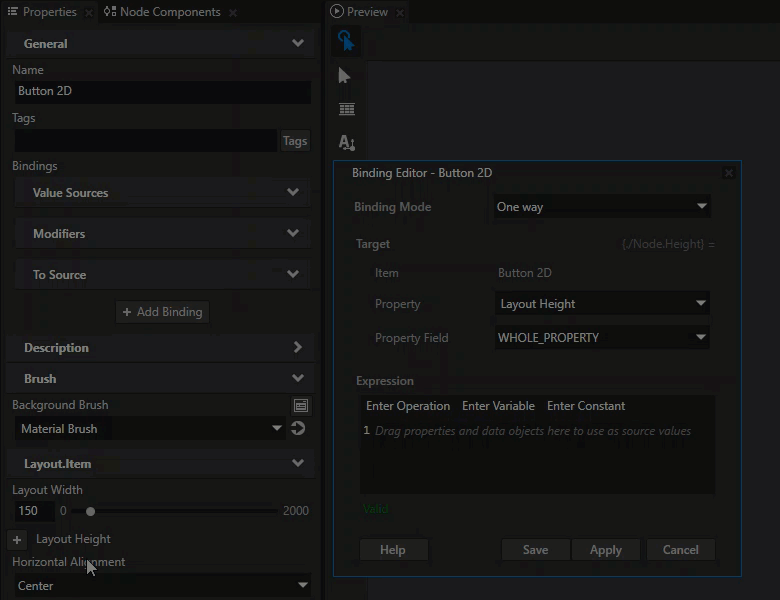Click the Background Brush binding icon
Viewport: 780px width, 600px height.
click(301, 405)
